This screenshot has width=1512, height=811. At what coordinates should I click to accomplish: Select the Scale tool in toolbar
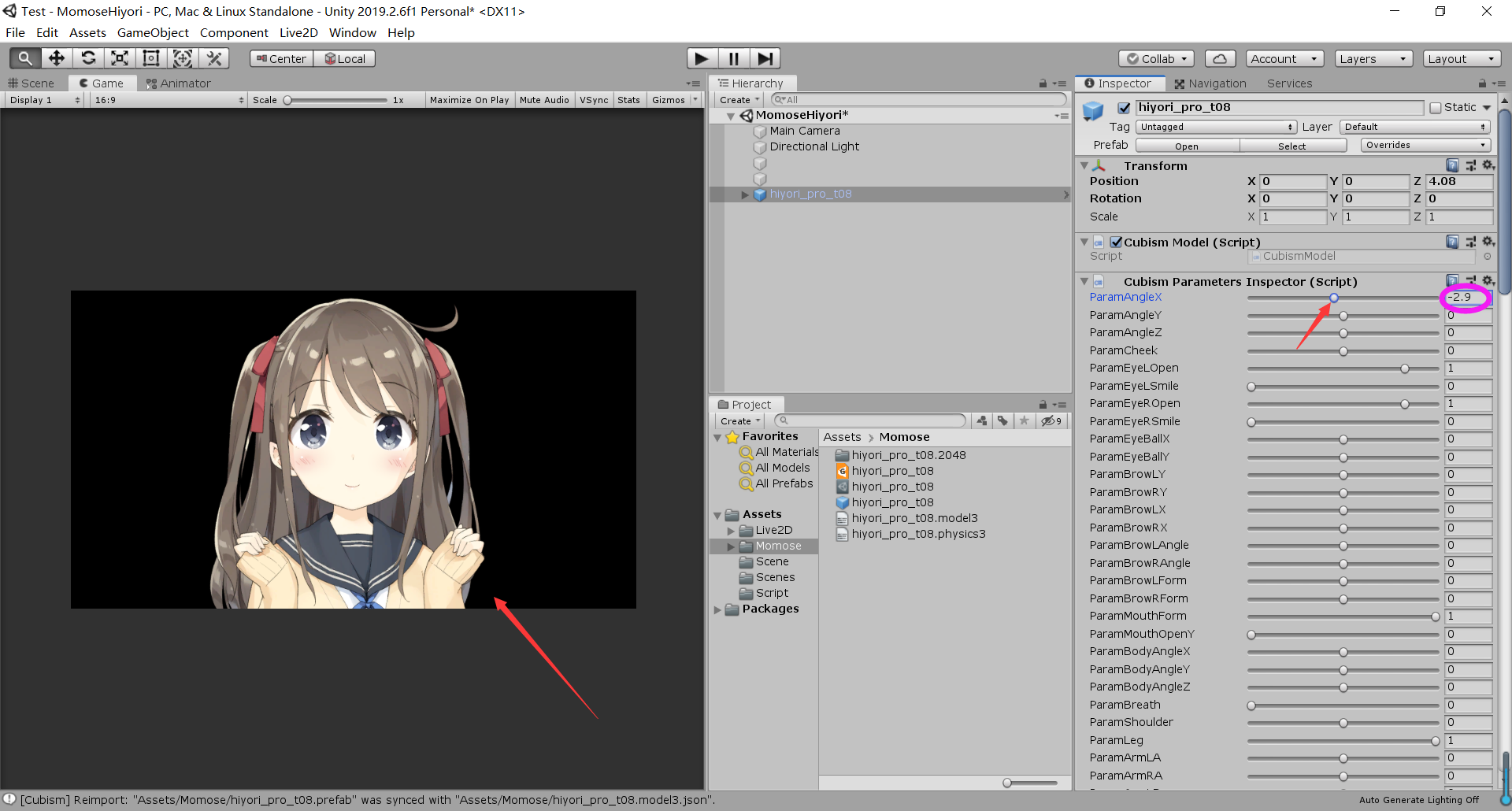[x=120, y=58]
